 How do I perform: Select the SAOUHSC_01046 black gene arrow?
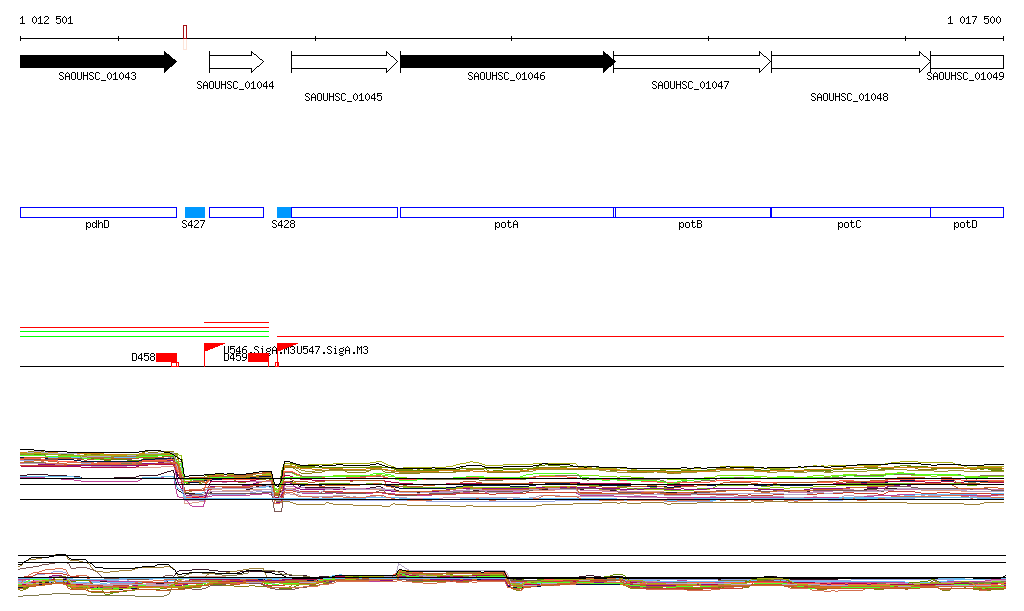[x=506, y=62]
